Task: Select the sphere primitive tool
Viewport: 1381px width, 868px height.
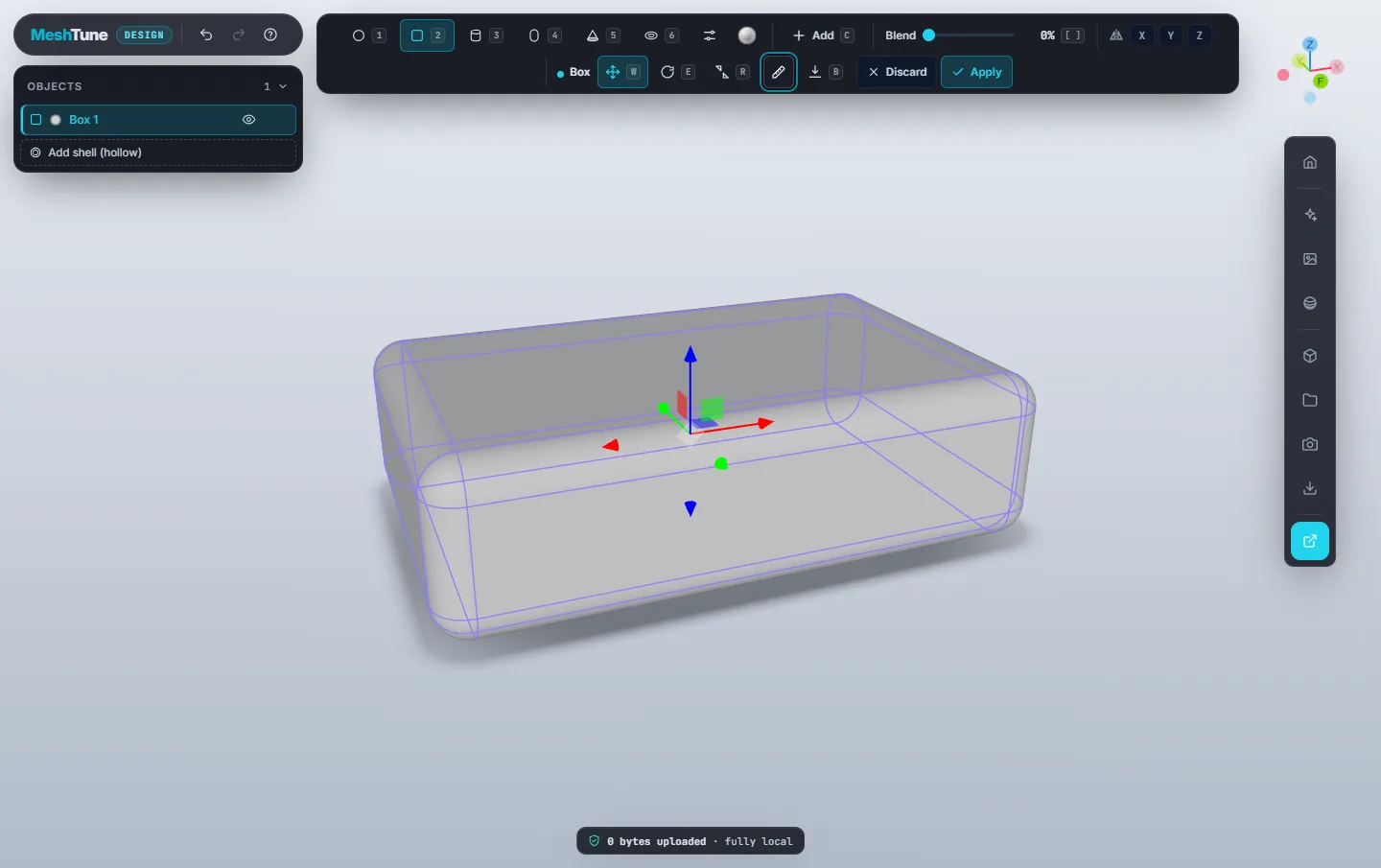Action: (x=368, y=35)
